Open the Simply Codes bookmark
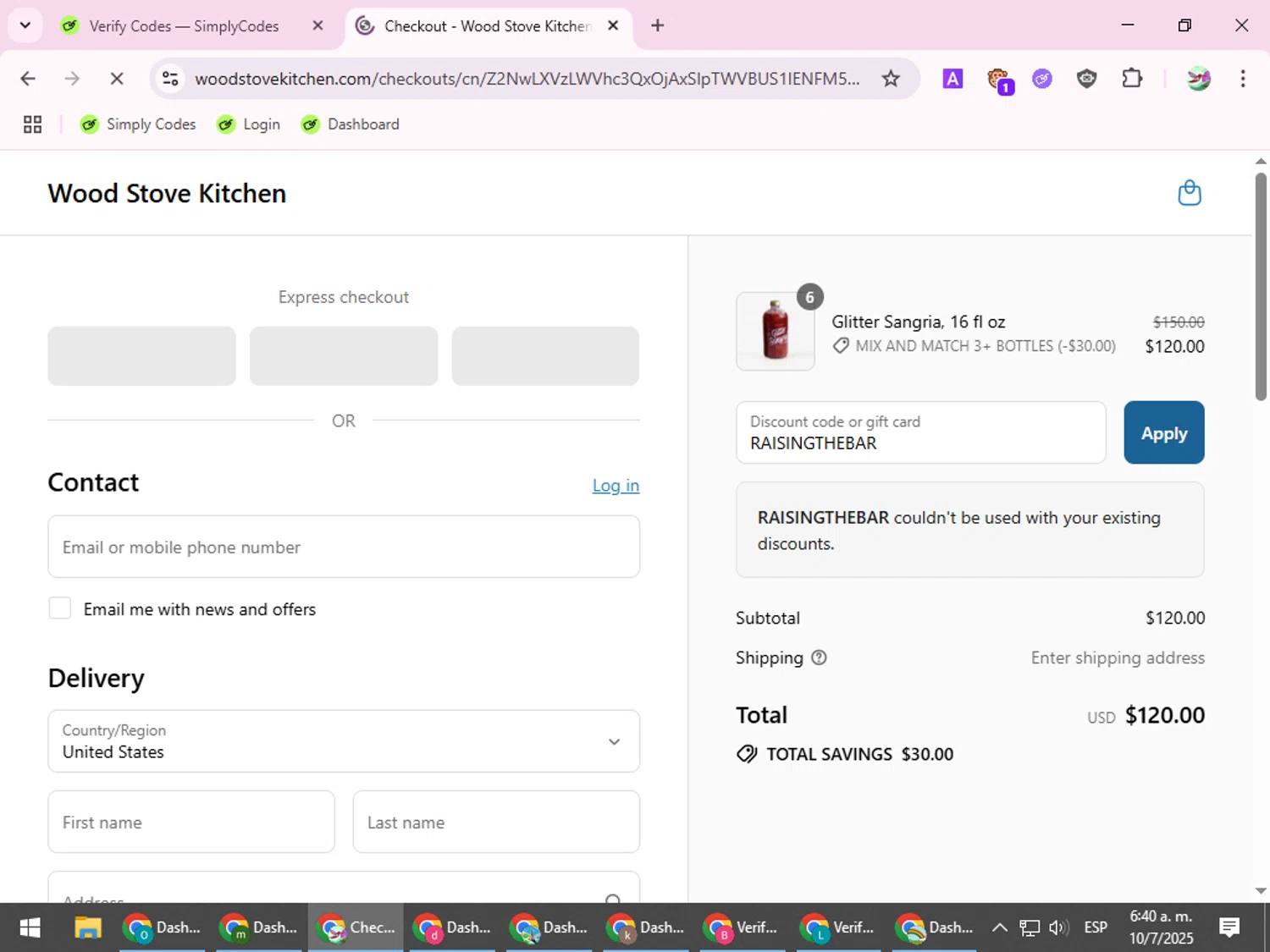The height and width of the screenshot is (952, 1270). coord(138,124)
